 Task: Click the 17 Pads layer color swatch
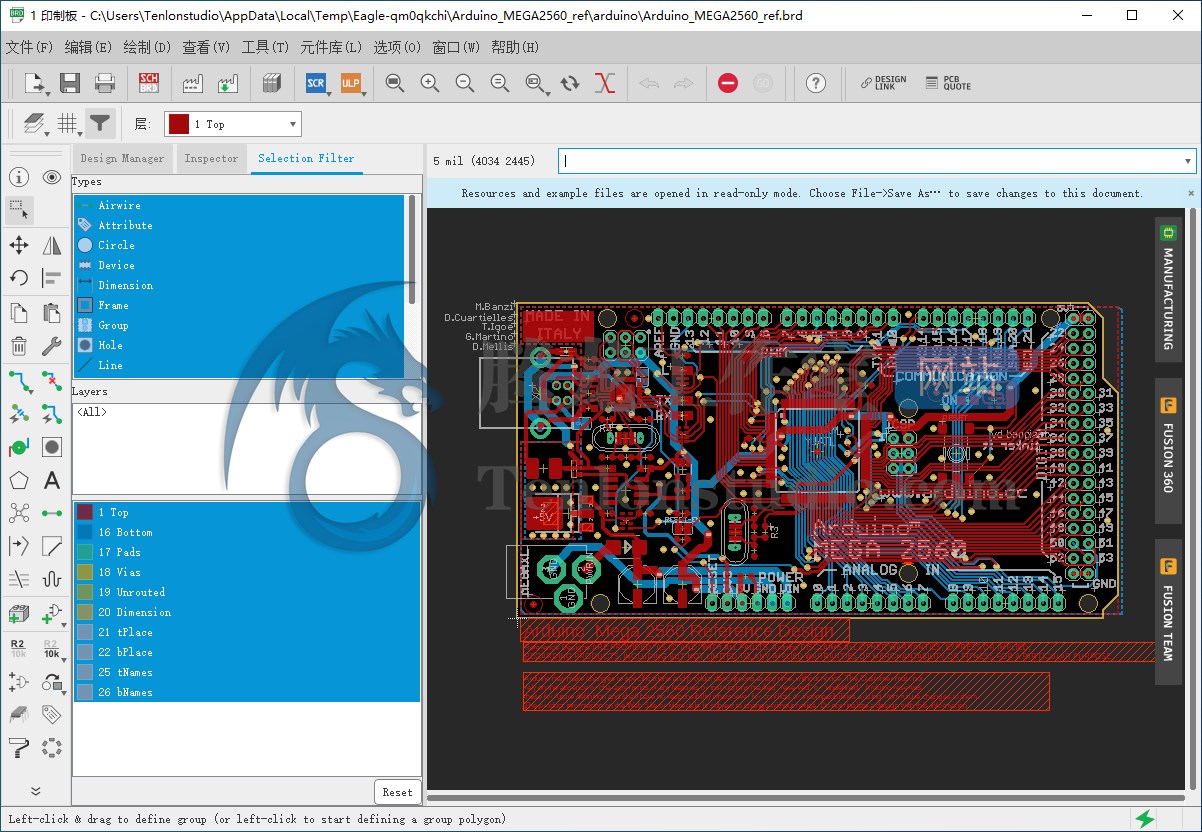[85, 552]
